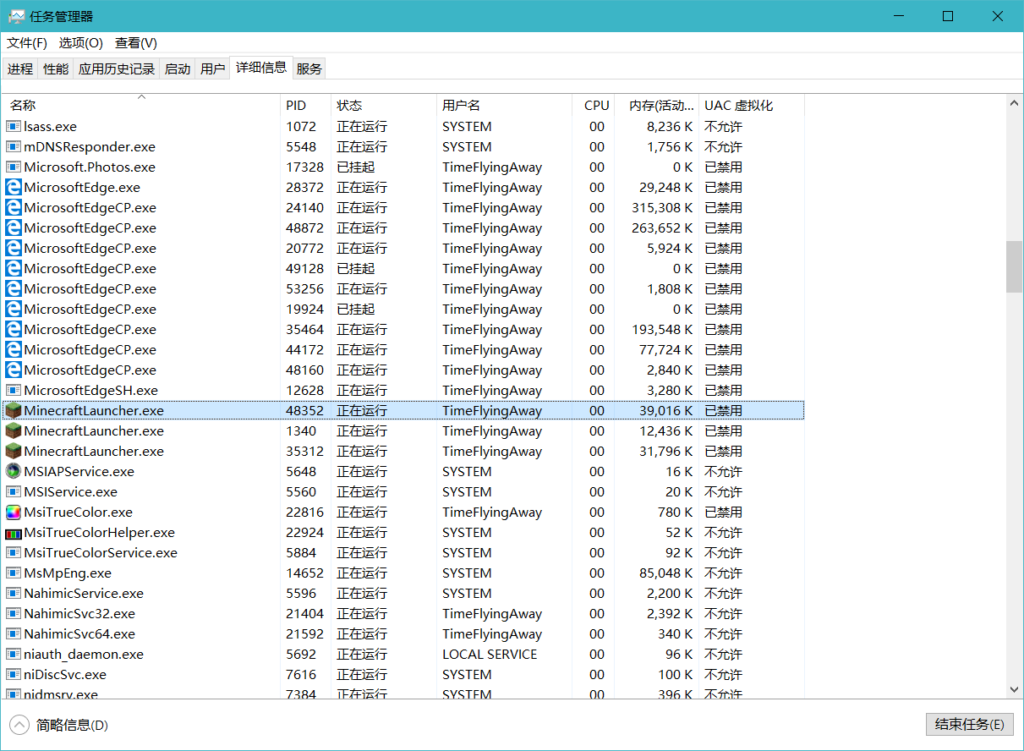Click PID 17328 cell
1024x751 pixels.
click(304, 167)
